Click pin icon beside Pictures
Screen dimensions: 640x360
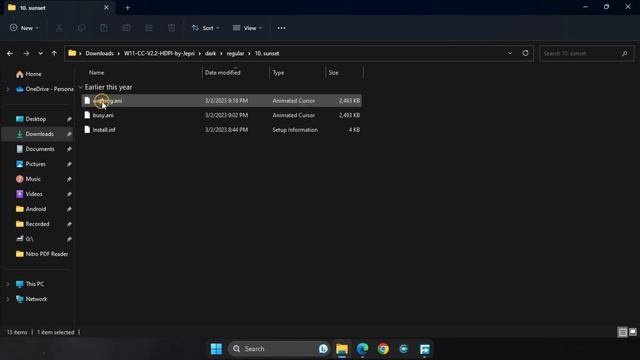69,164
